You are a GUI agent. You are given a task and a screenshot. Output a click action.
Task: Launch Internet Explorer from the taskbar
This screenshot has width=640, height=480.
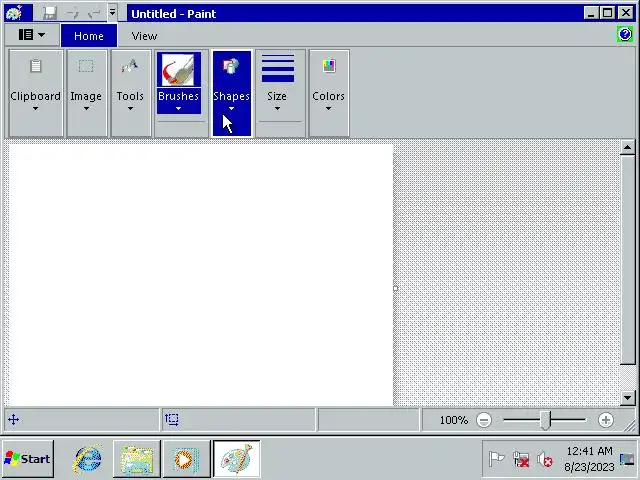click(x=87, y=460)
